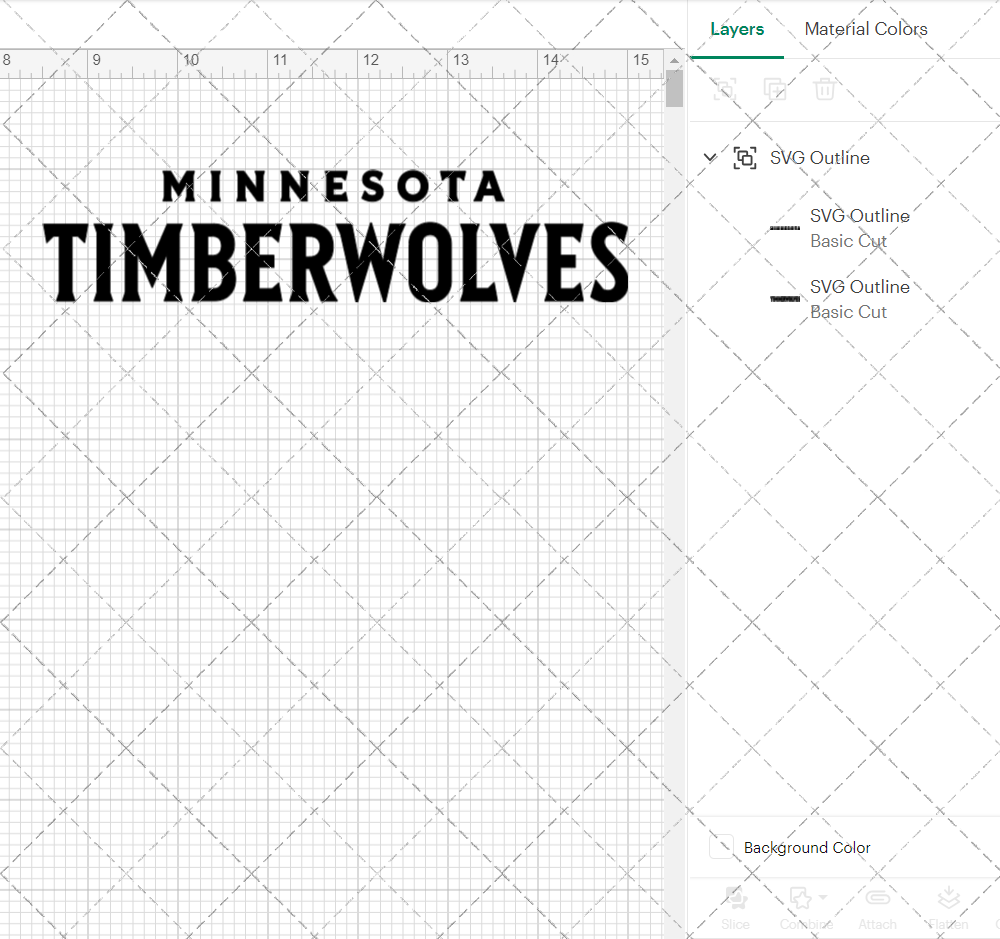
Task: Click the Flatten tool icon
Action: pyautogui.click(x=948, y=898)
